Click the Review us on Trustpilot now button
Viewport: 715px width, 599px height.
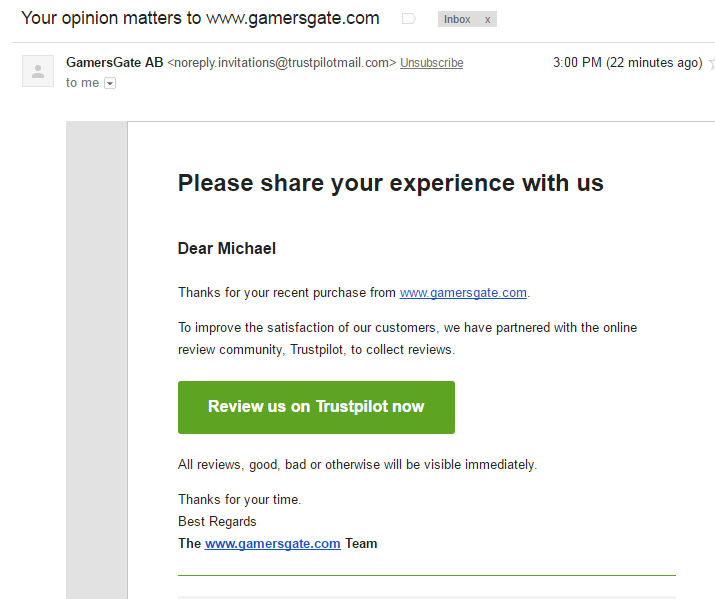pyautogui.click(x=316, y=407)
